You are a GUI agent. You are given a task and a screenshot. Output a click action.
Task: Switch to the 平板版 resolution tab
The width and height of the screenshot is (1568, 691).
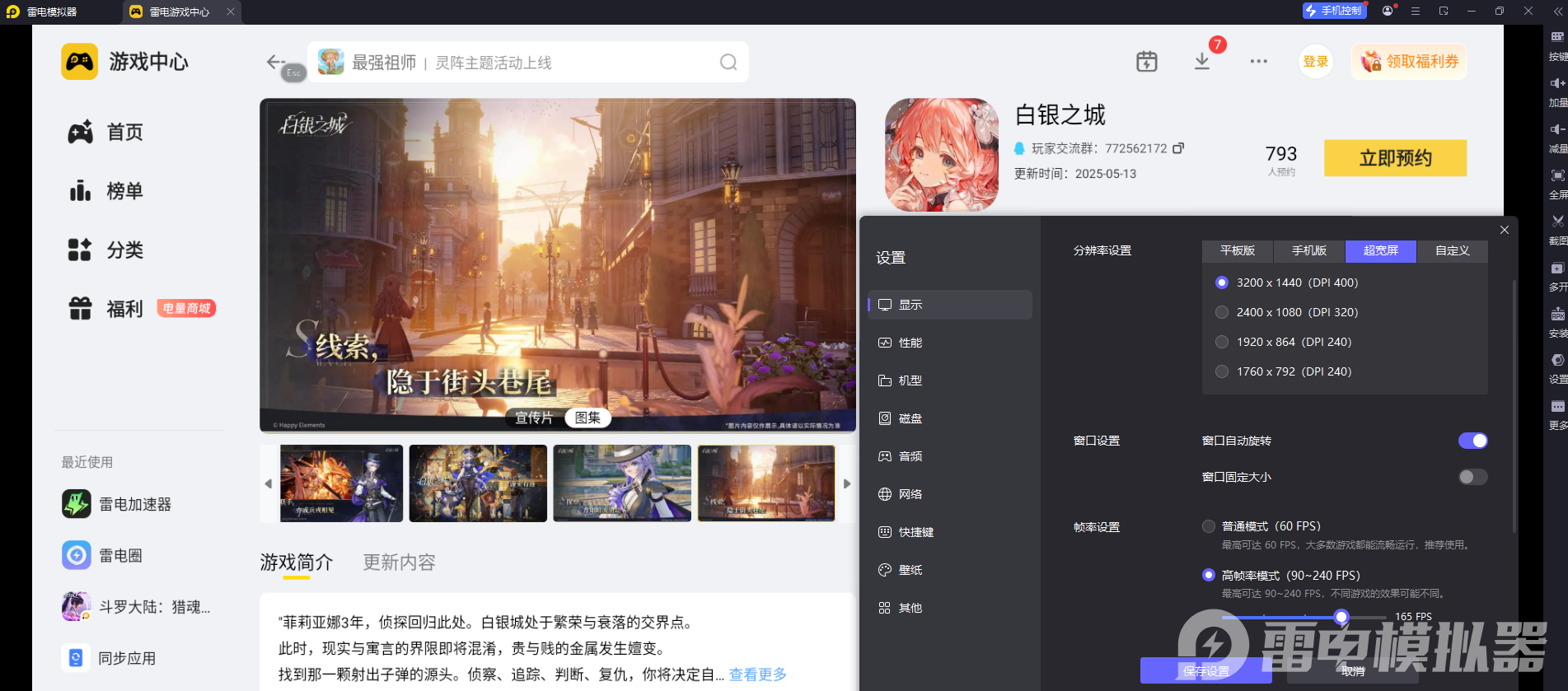click(1238, 250)
